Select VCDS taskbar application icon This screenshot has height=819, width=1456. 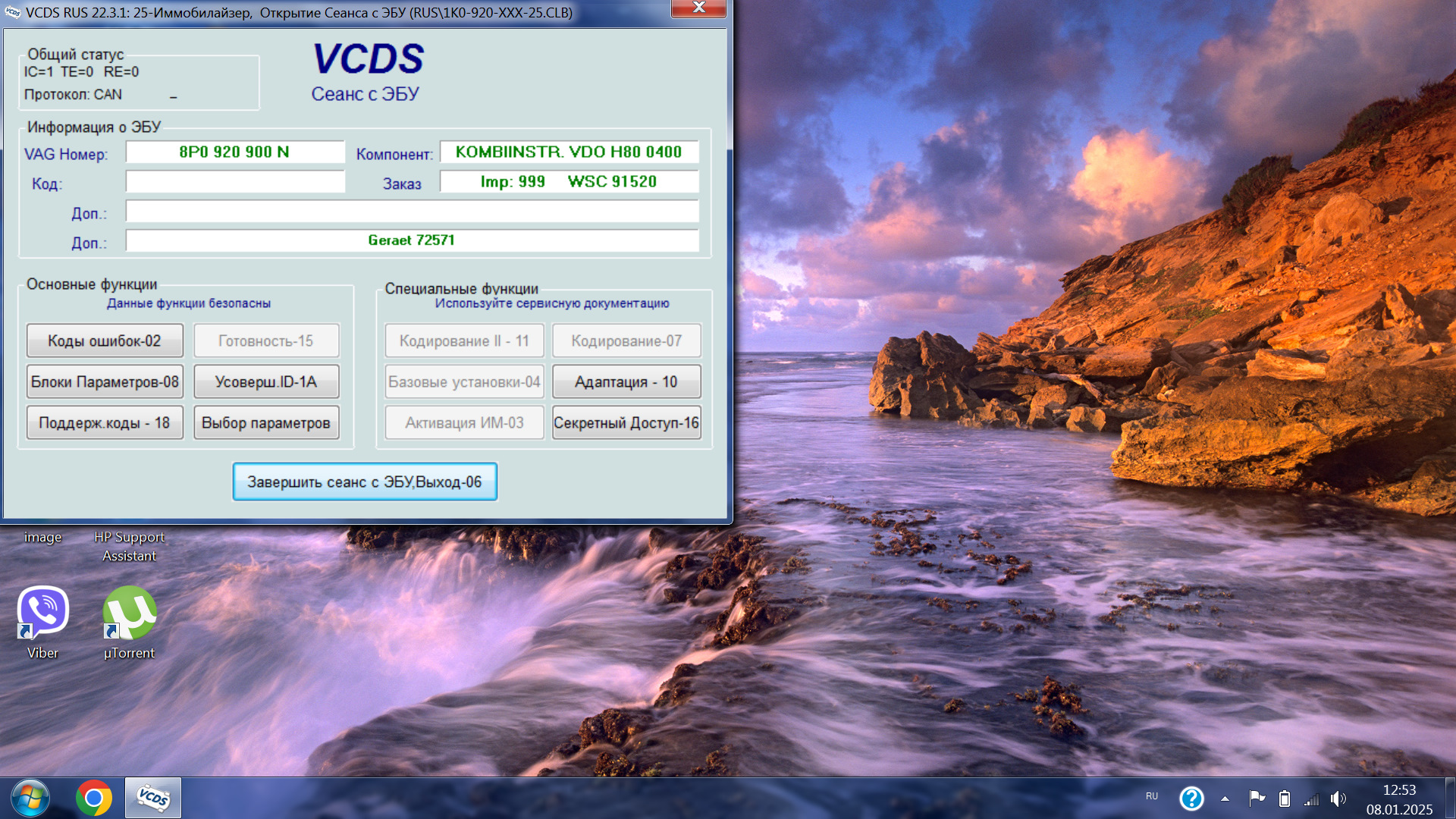point(153,798)
